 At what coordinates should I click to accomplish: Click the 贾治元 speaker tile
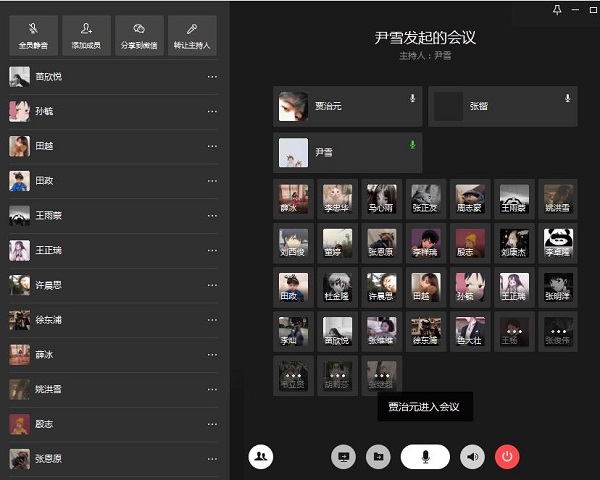click(x=347, y=106)
